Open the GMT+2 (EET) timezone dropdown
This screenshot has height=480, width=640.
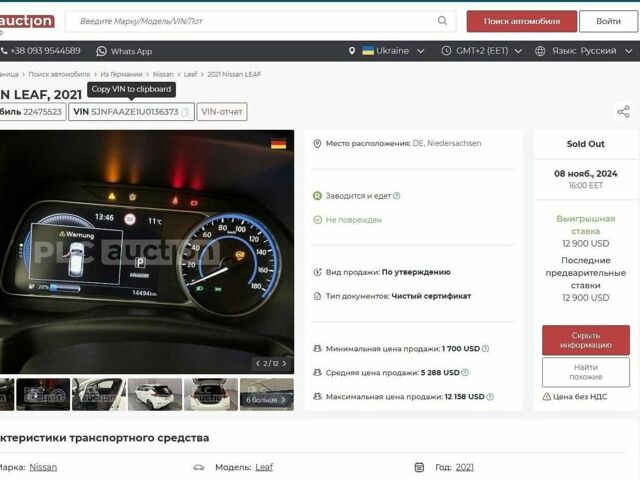482,51
